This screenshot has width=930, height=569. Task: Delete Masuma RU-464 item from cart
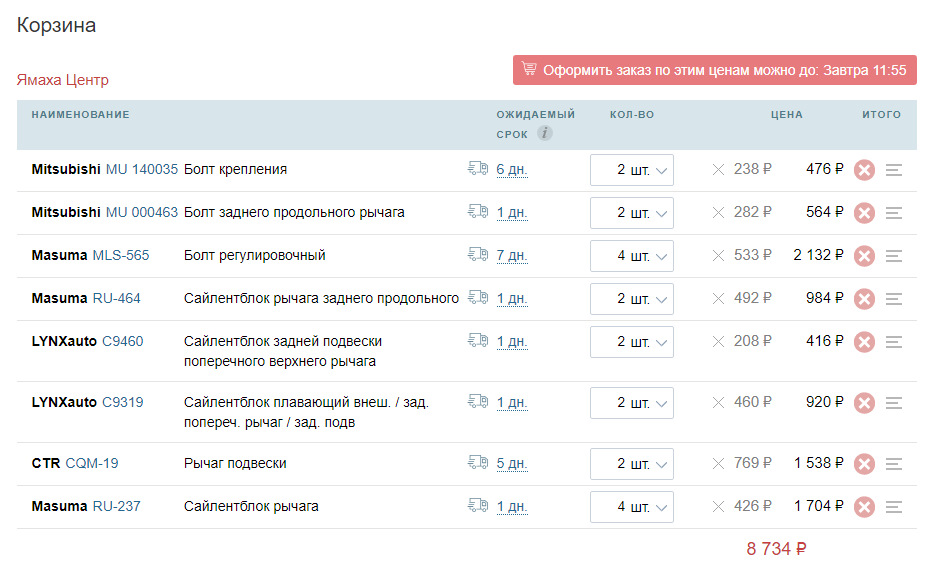tap(864, 299)
